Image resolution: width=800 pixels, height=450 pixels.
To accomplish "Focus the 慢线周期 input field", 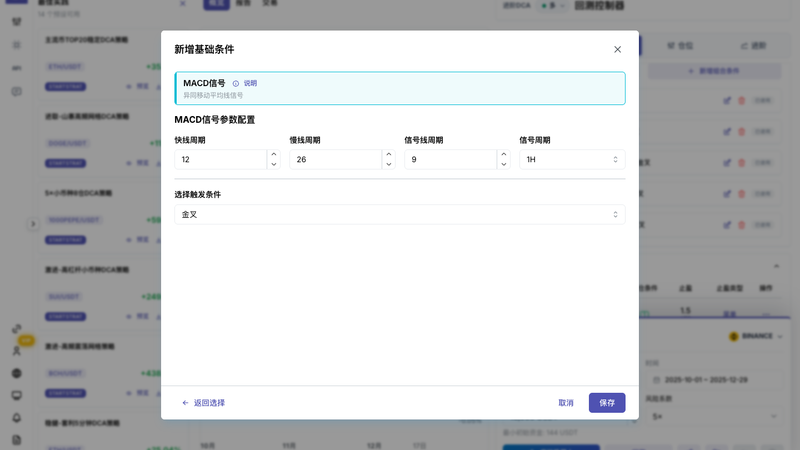I will click(x=335, y=160).
